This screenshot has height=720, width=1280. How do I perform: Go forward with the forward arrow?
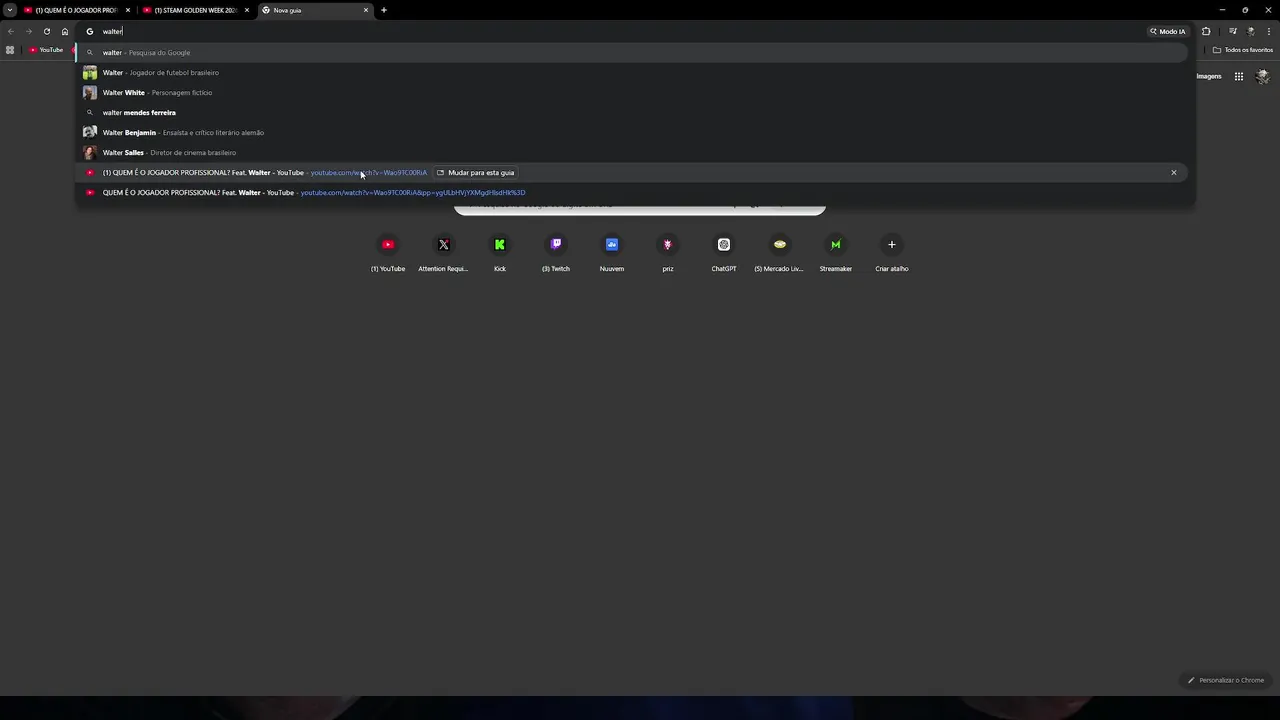point(29,31)
